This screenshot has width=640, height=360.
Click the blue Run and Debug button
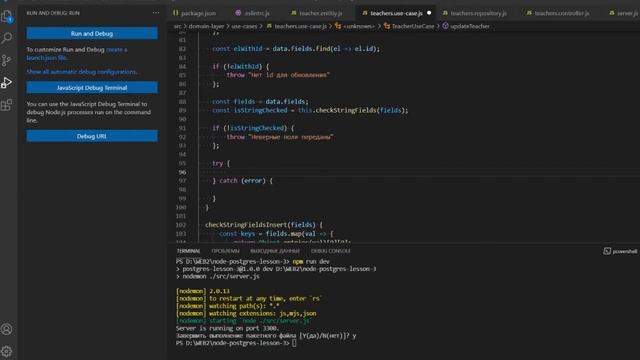92,33
